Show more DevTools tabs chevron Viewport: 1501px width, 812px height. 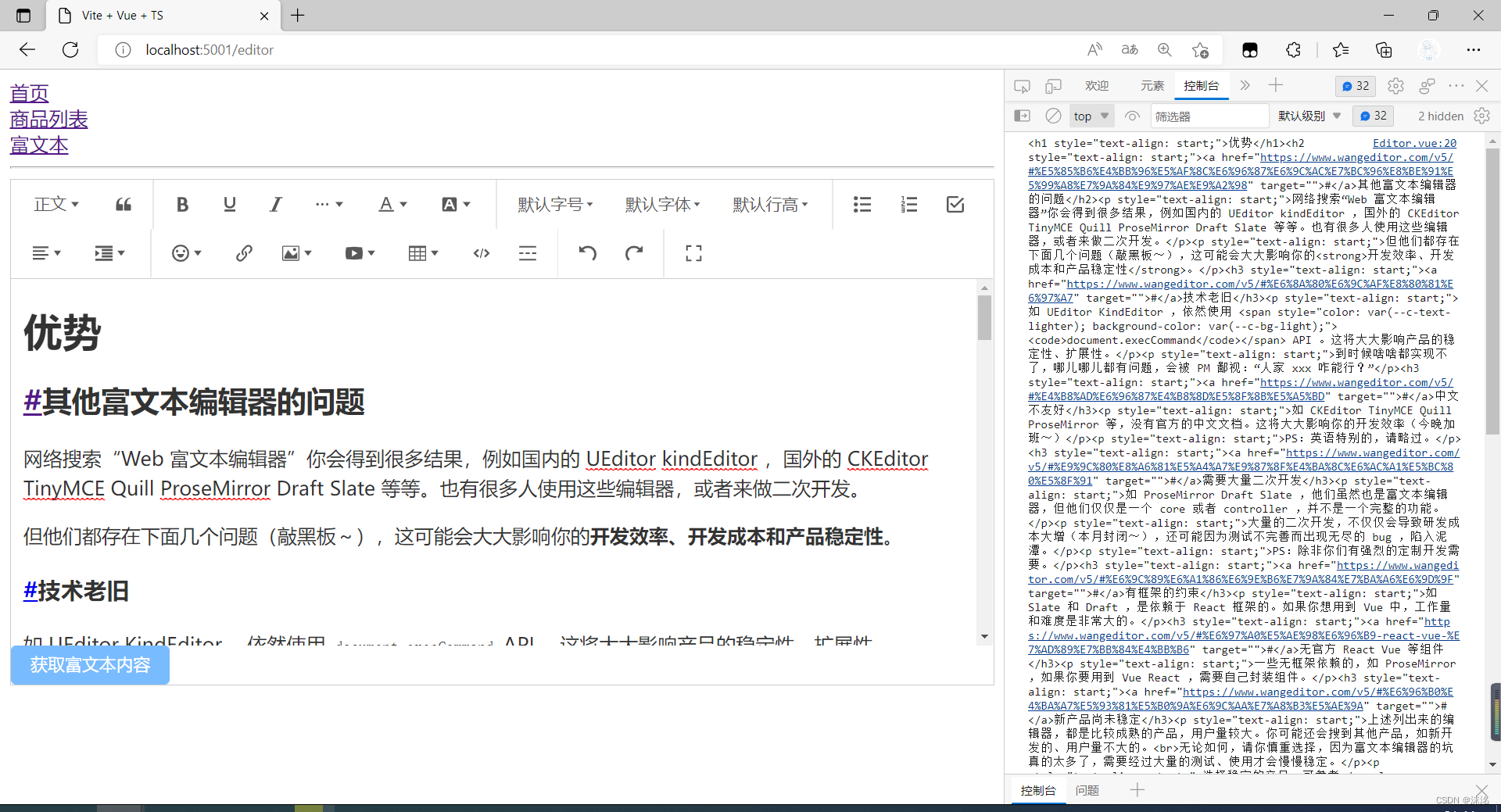1245,85
